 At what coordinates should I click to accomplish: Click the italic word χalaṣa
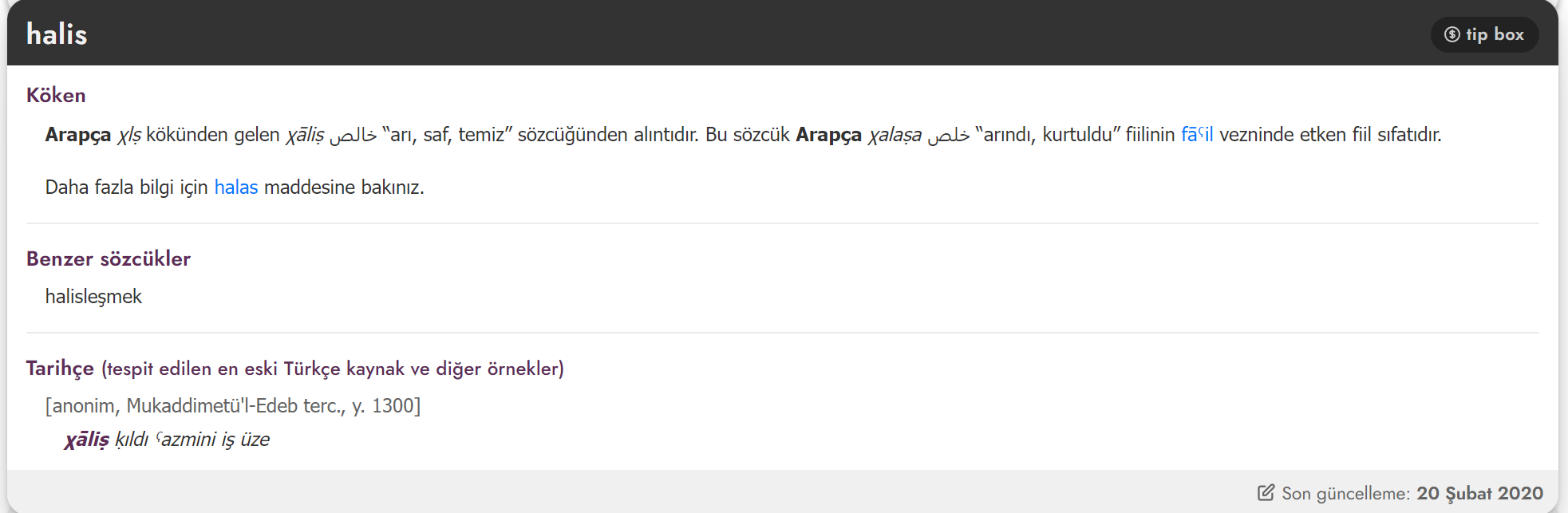(x=895, y=135)
